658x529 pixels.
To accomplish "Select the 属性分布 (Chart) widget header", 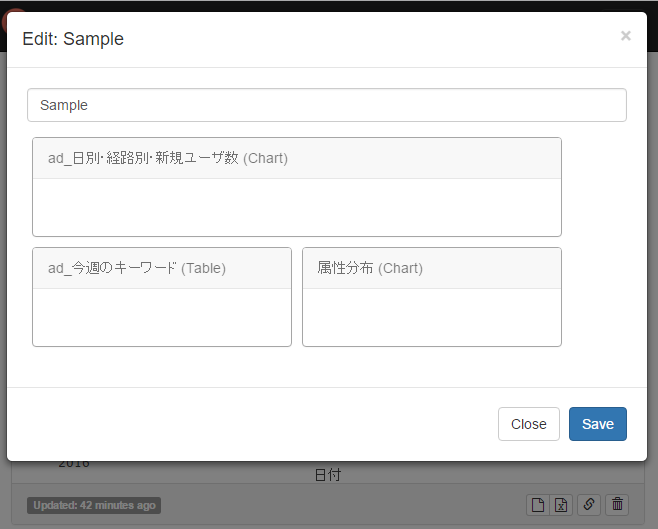I will coord(432,268).
